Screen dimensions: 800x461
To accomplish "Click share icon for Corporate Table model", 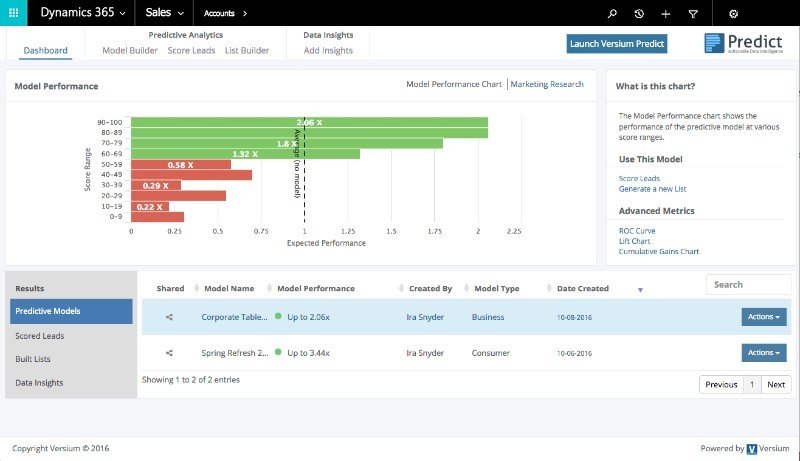I will (169, 317).
